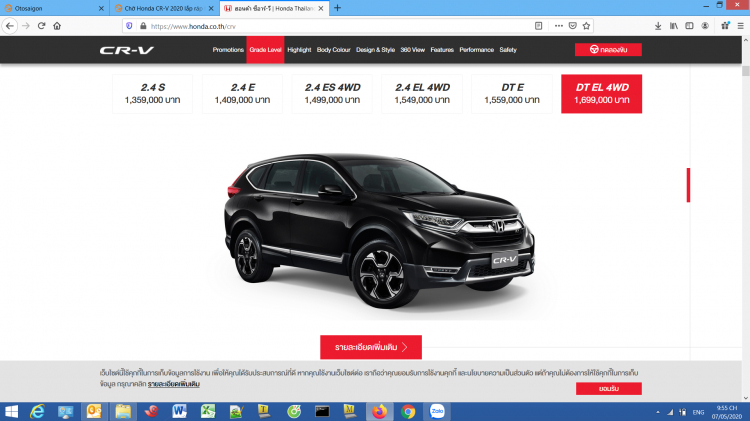
Task: Bookmark this page with the star icon
Action: point(586,26)
